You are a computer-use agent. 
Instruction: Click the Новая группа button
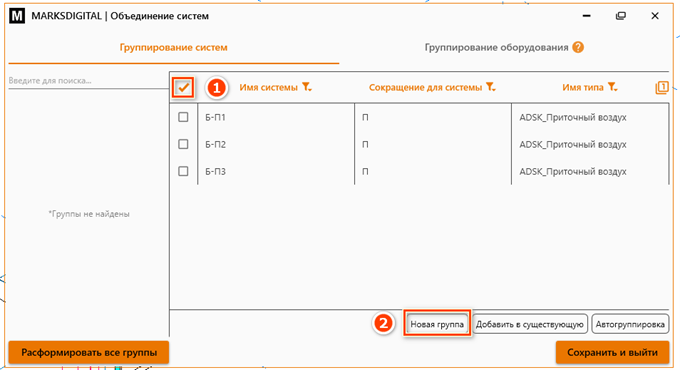click(x=437, y=324)
